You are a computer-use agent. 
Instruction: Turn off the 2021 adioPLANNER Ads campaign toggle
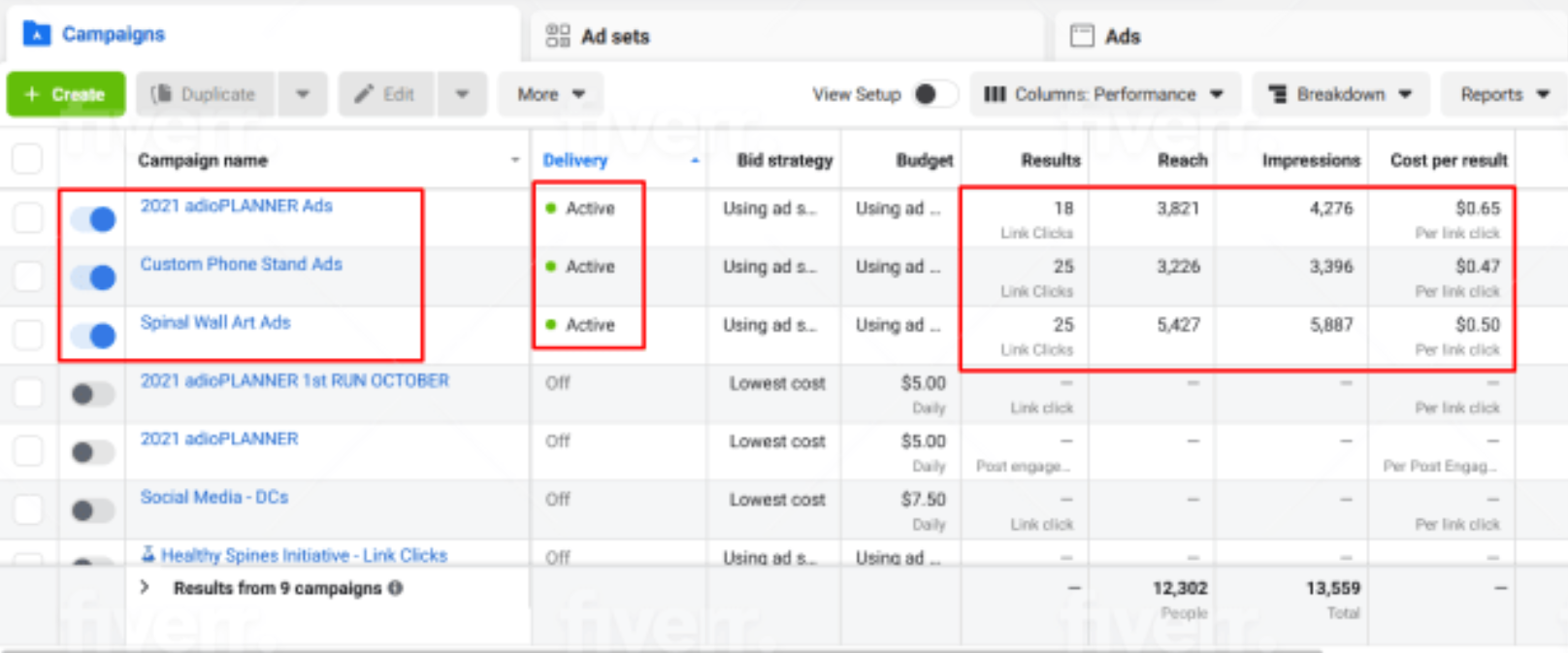point(94,220)
